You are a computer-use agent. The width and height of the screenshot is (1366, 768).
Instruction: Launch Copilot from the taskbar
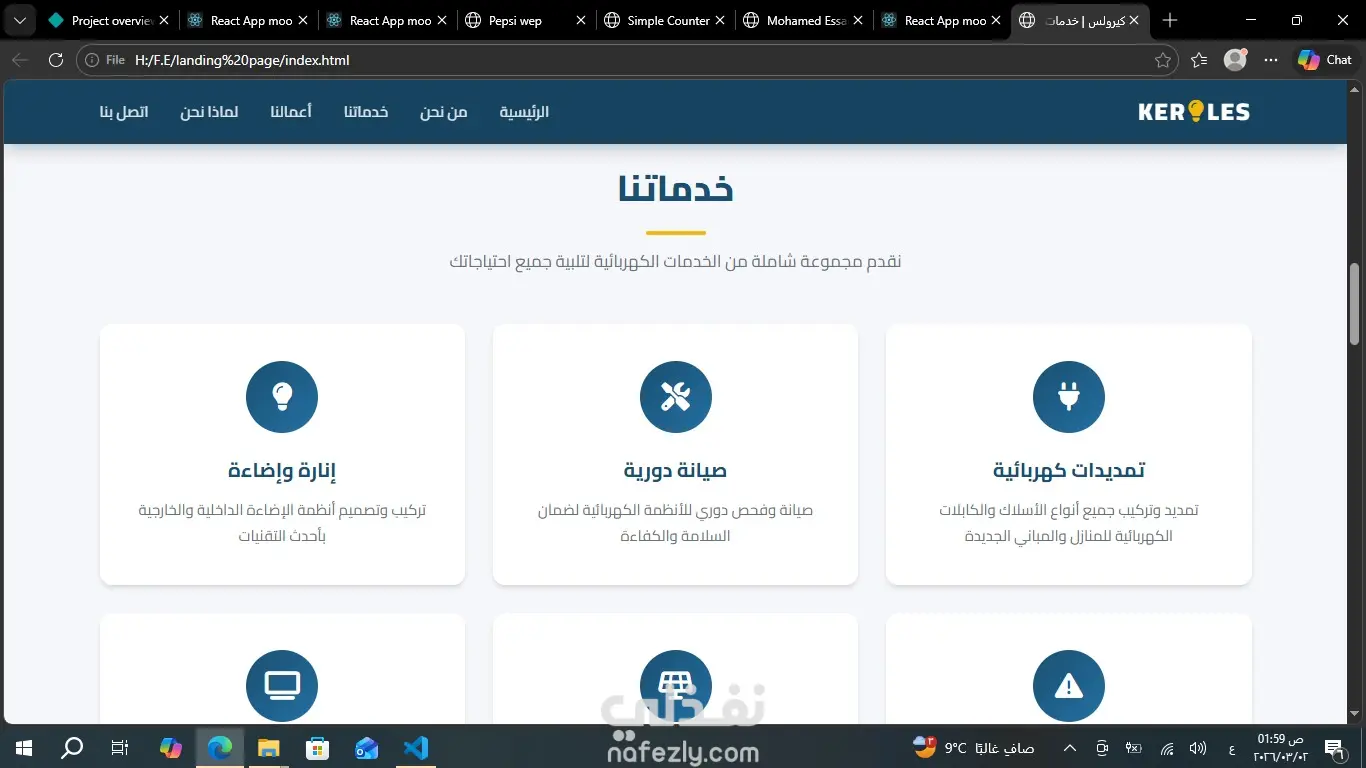tap(171, 747)
